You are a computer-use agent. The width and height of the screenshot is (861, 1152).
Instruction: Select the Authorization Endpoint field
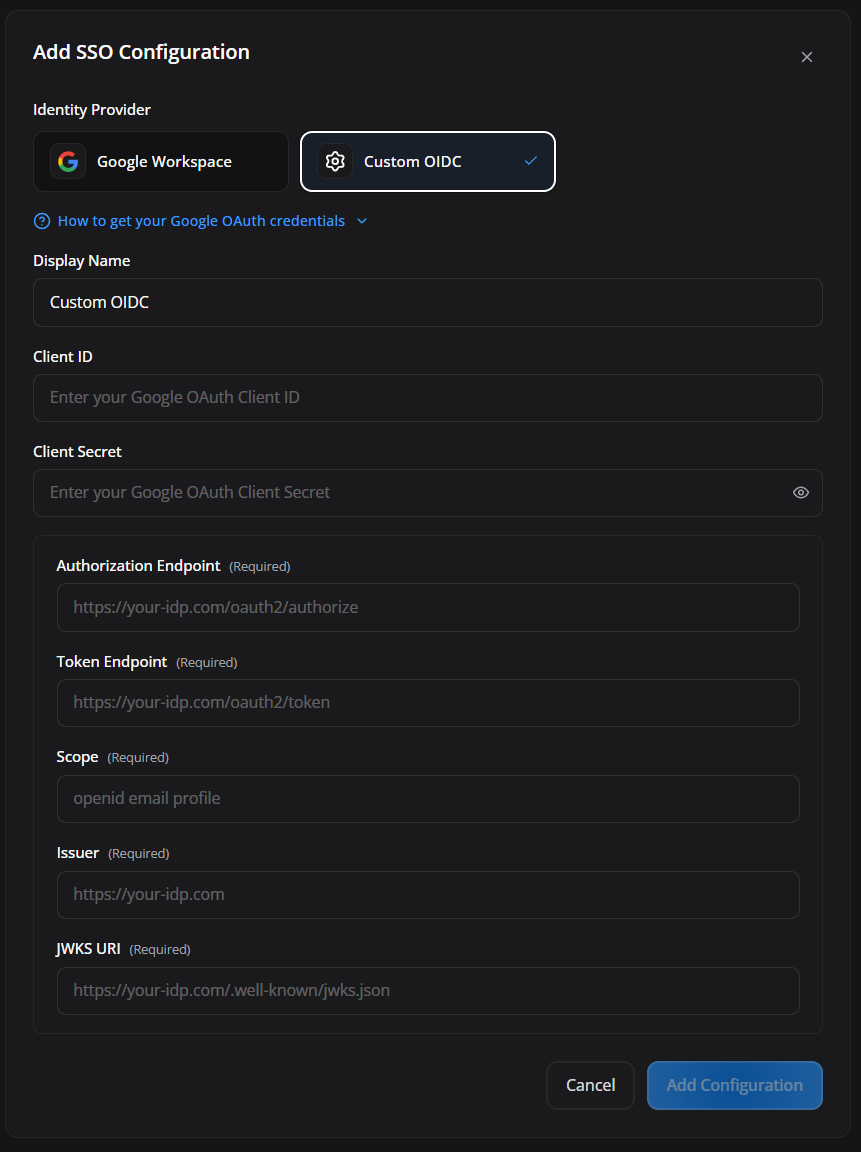click(428, 608)
